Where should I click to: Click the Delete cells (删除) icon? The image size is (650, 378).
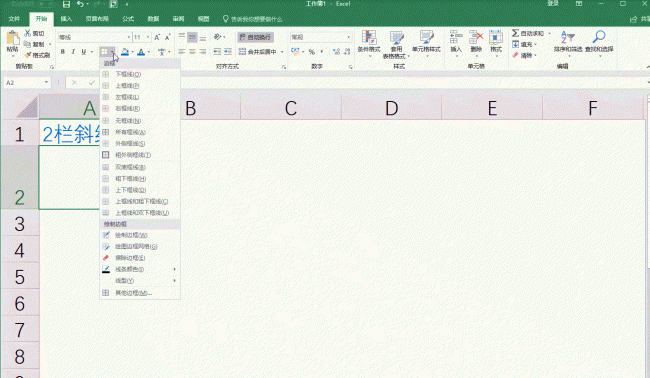click(x=476, y=38)
